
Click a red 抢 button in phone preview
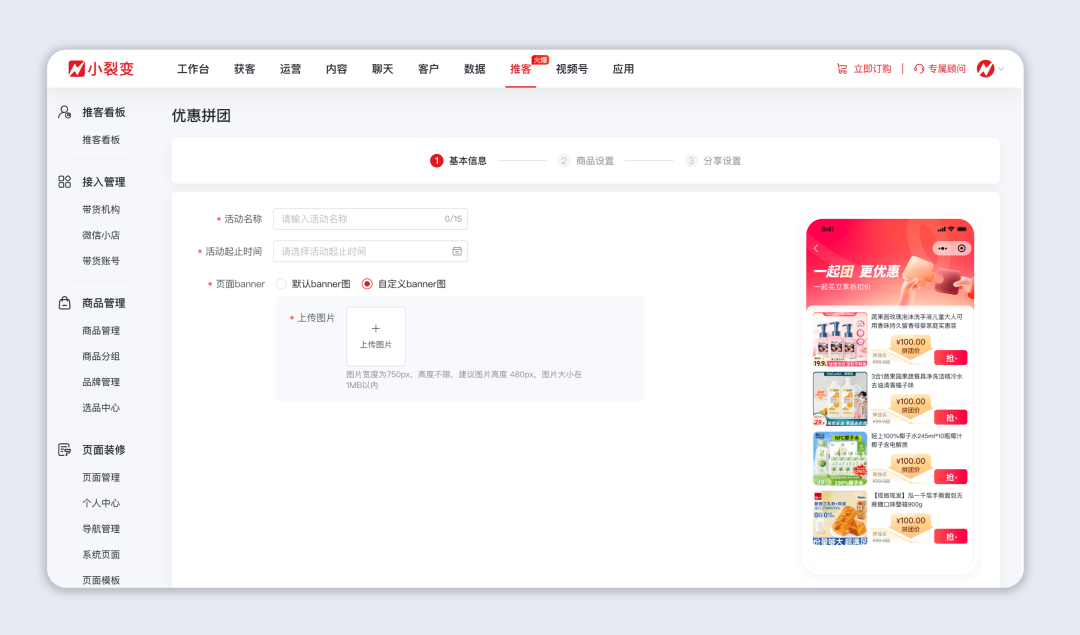[x=950, y=358]
